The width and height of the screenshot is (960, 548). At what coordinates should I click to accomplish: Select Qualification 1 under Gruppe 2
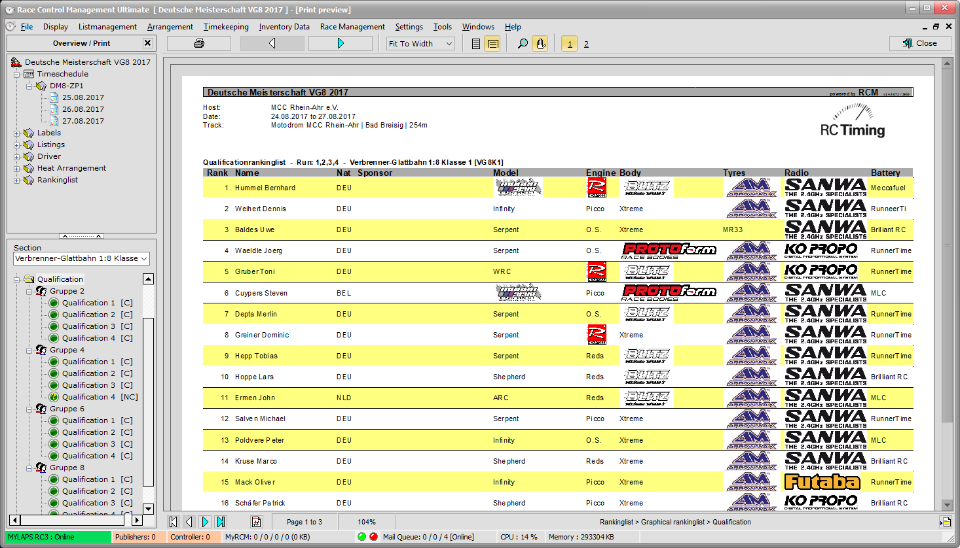tap(97, 303)
